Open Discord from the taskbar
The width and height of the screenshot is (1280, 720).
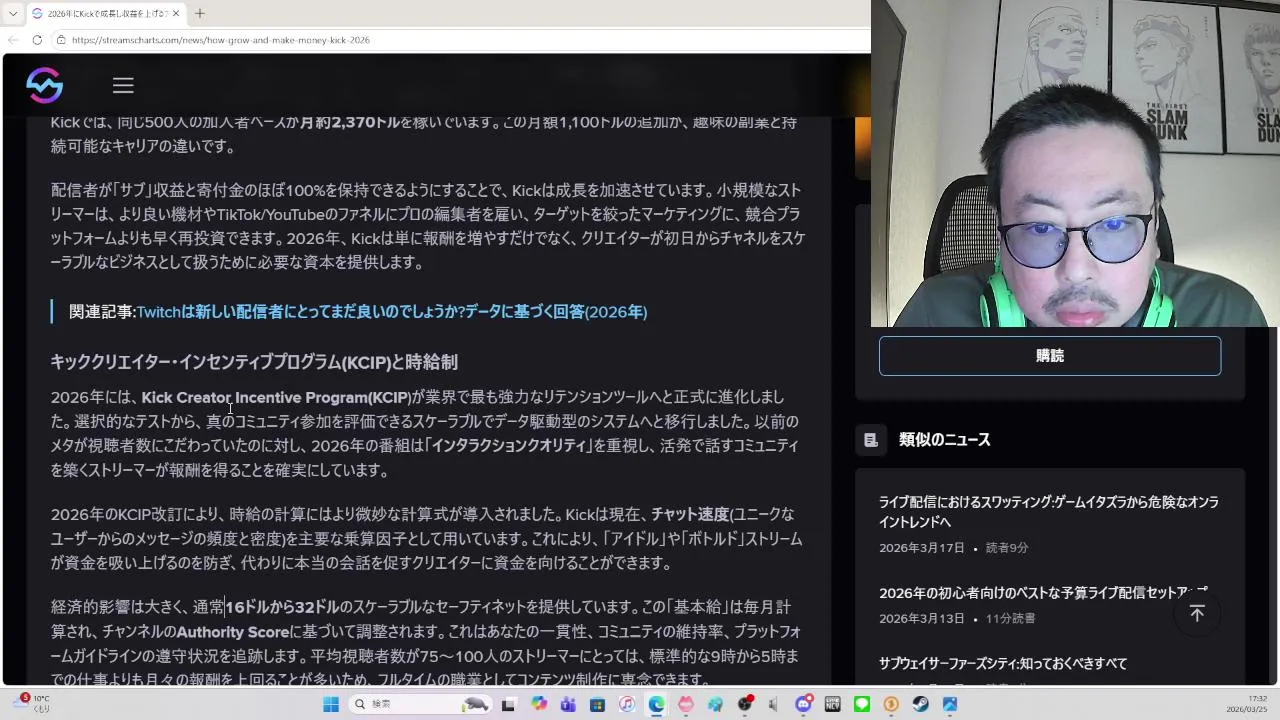[803, 704]
